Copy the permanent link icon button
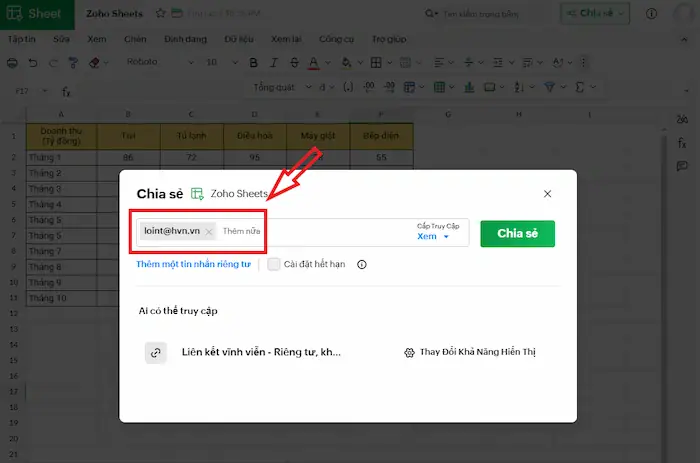This screenshot has width=700, height=463. [156, 353]
